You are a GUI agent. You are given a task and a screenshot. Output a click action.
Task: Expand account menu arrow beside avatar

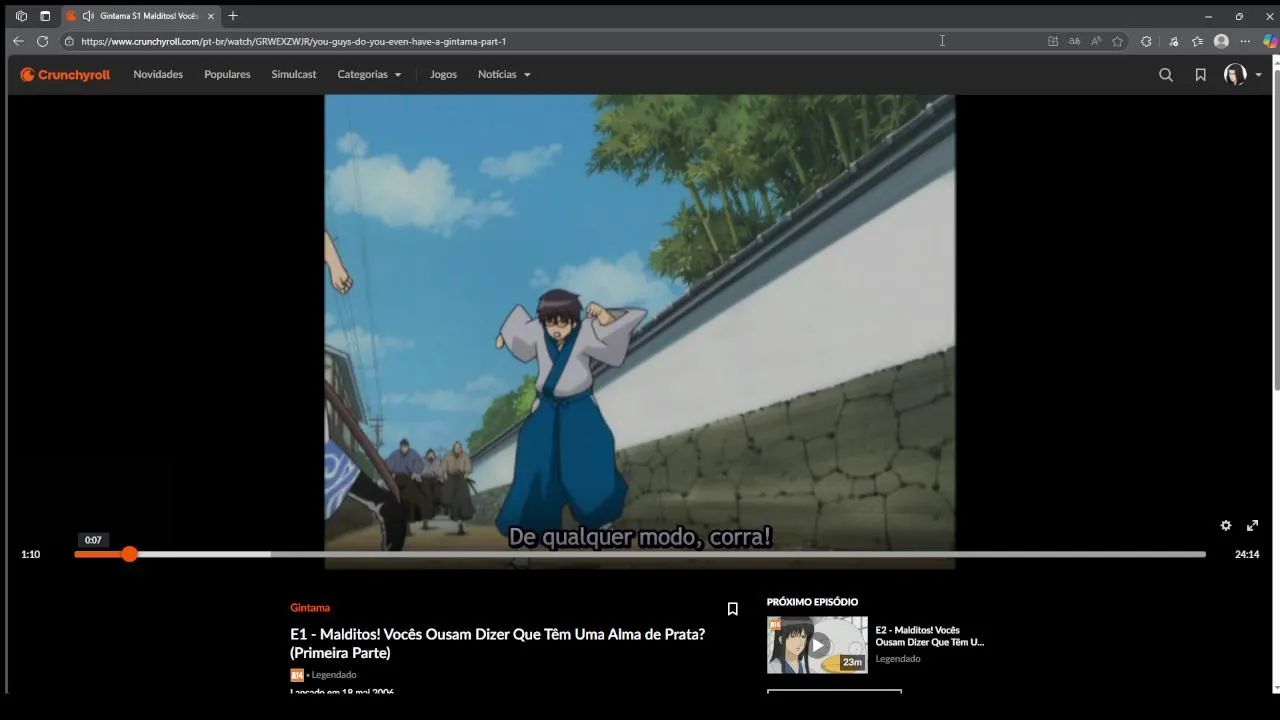pos(1258,75)
